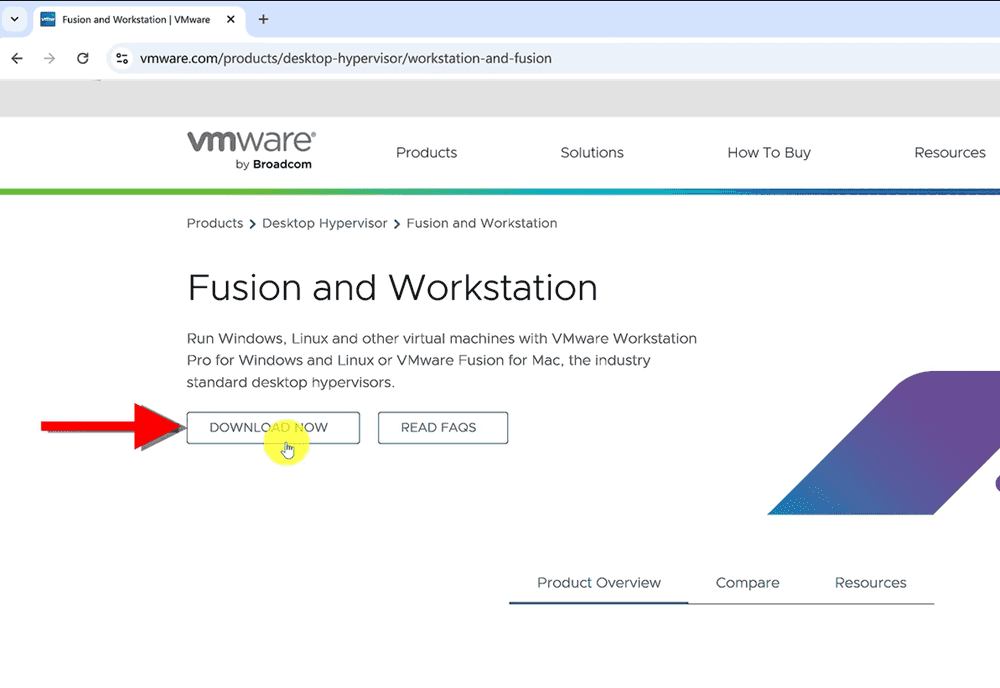This screenshot has width=1000, height=688.
Task: Open a new browser tab
Action: [x=264, y=19]
